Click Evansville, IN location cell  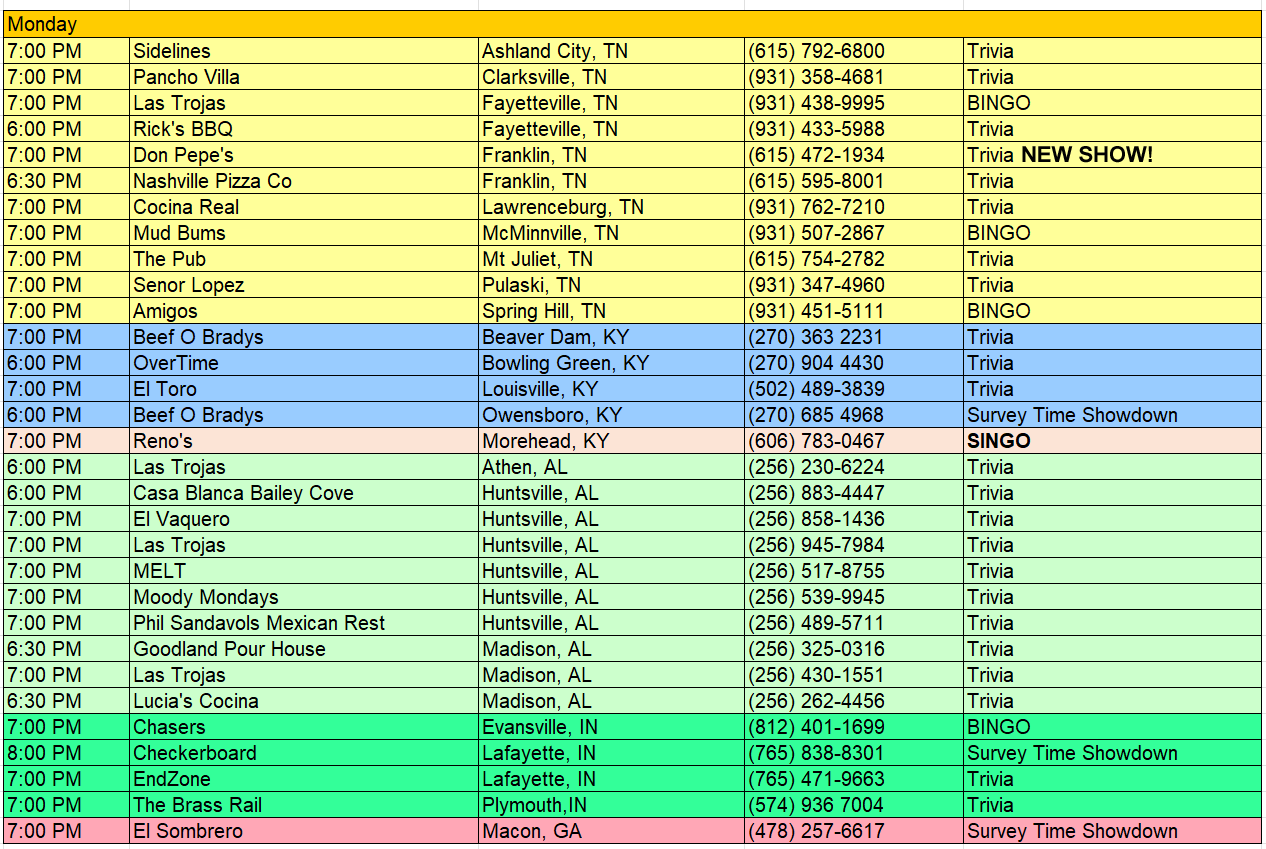pyautogui.click(x=611, y=727)
